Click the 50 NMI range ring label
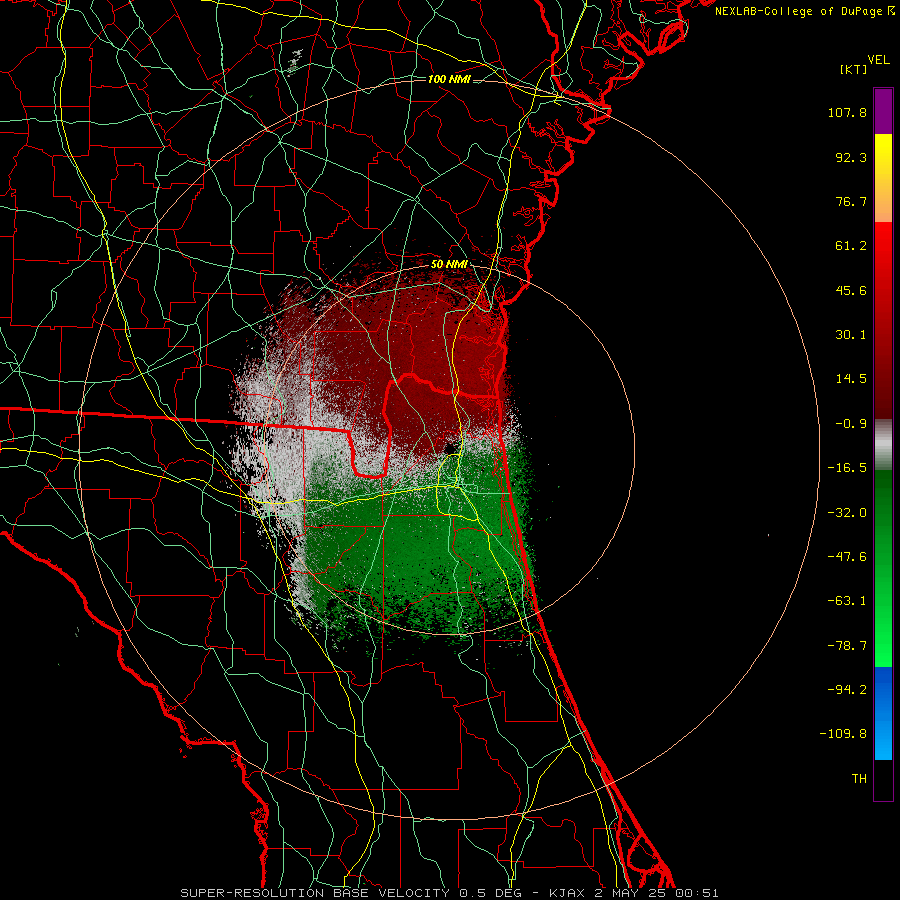The width and height of the screenshot is (900, 900). pyautogui.click(x=449, y=265)
